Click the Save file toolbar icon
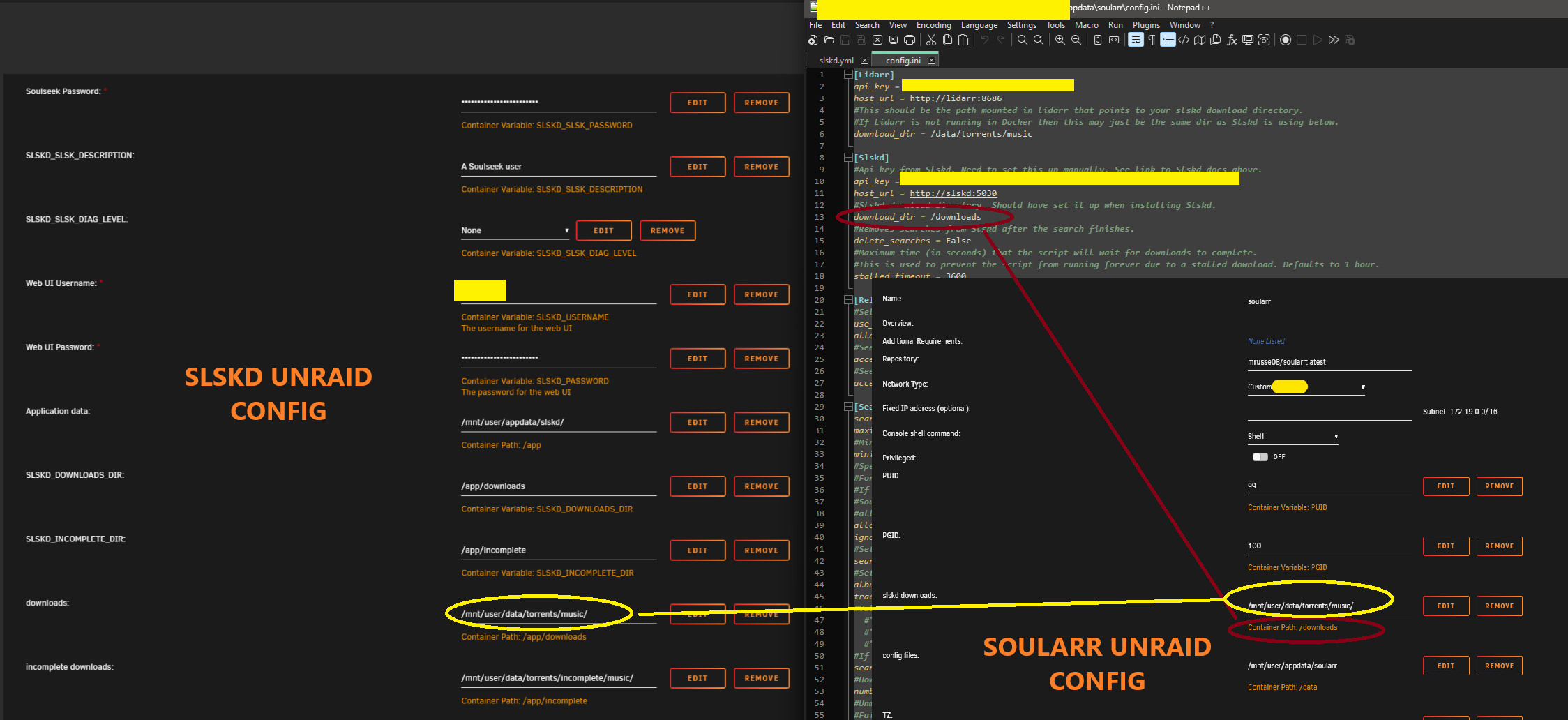 tap(845, 40)
